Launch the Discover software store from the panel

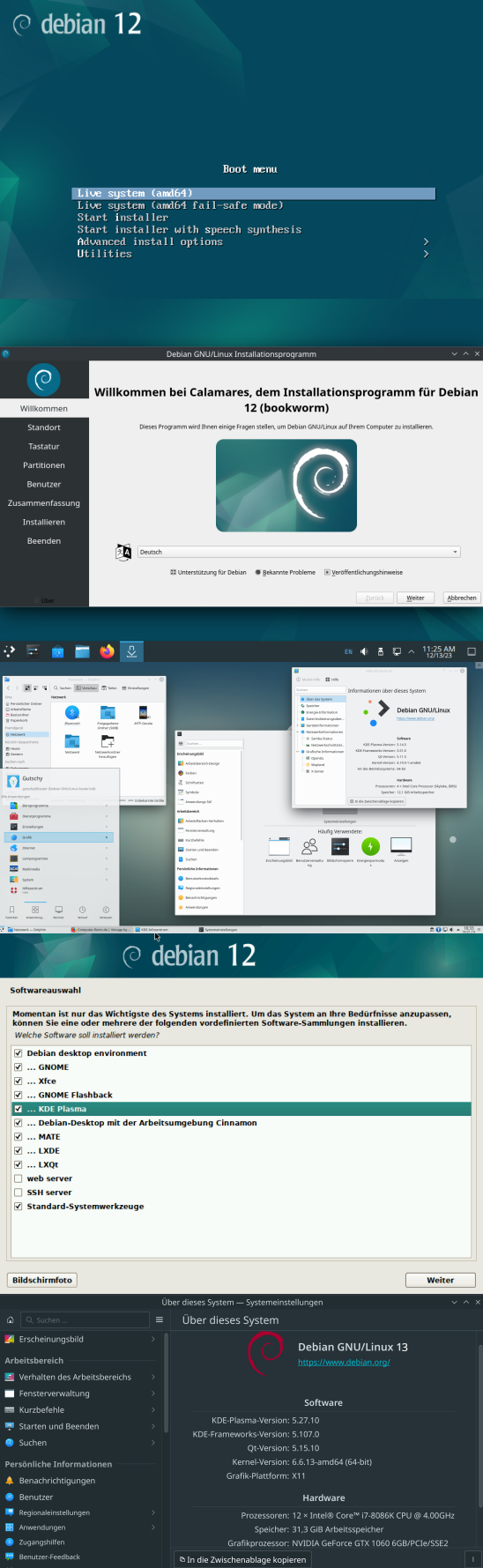pos(57,651)
